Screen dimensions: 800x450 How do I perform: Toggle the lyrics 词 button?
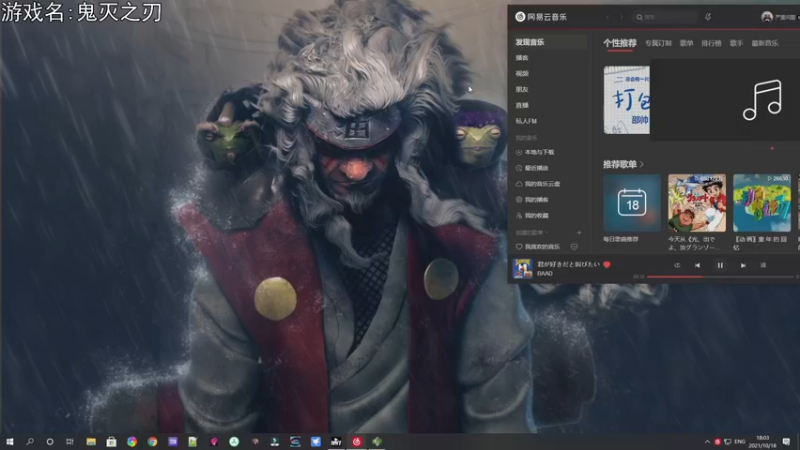point(763,265)
